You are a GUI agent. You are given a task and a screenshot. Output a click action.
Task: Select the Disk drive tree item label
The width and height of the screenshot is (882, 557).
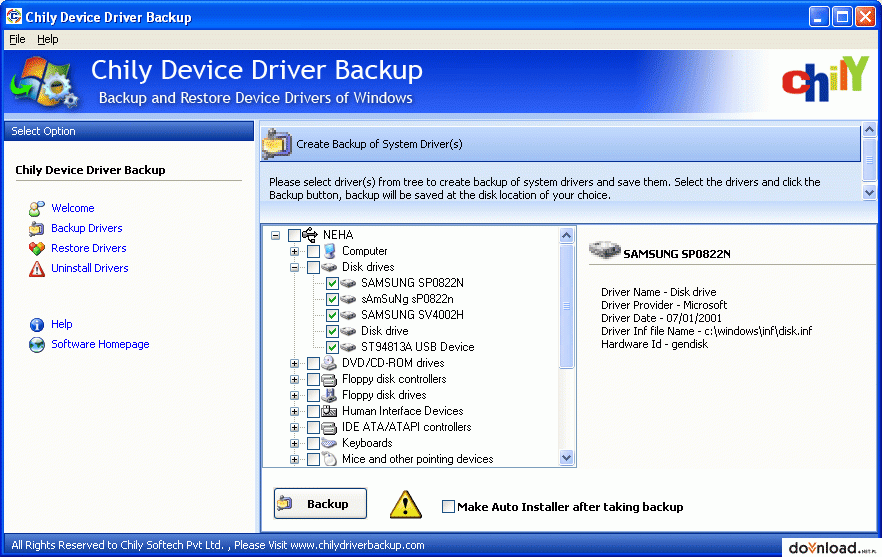(385, 331)
